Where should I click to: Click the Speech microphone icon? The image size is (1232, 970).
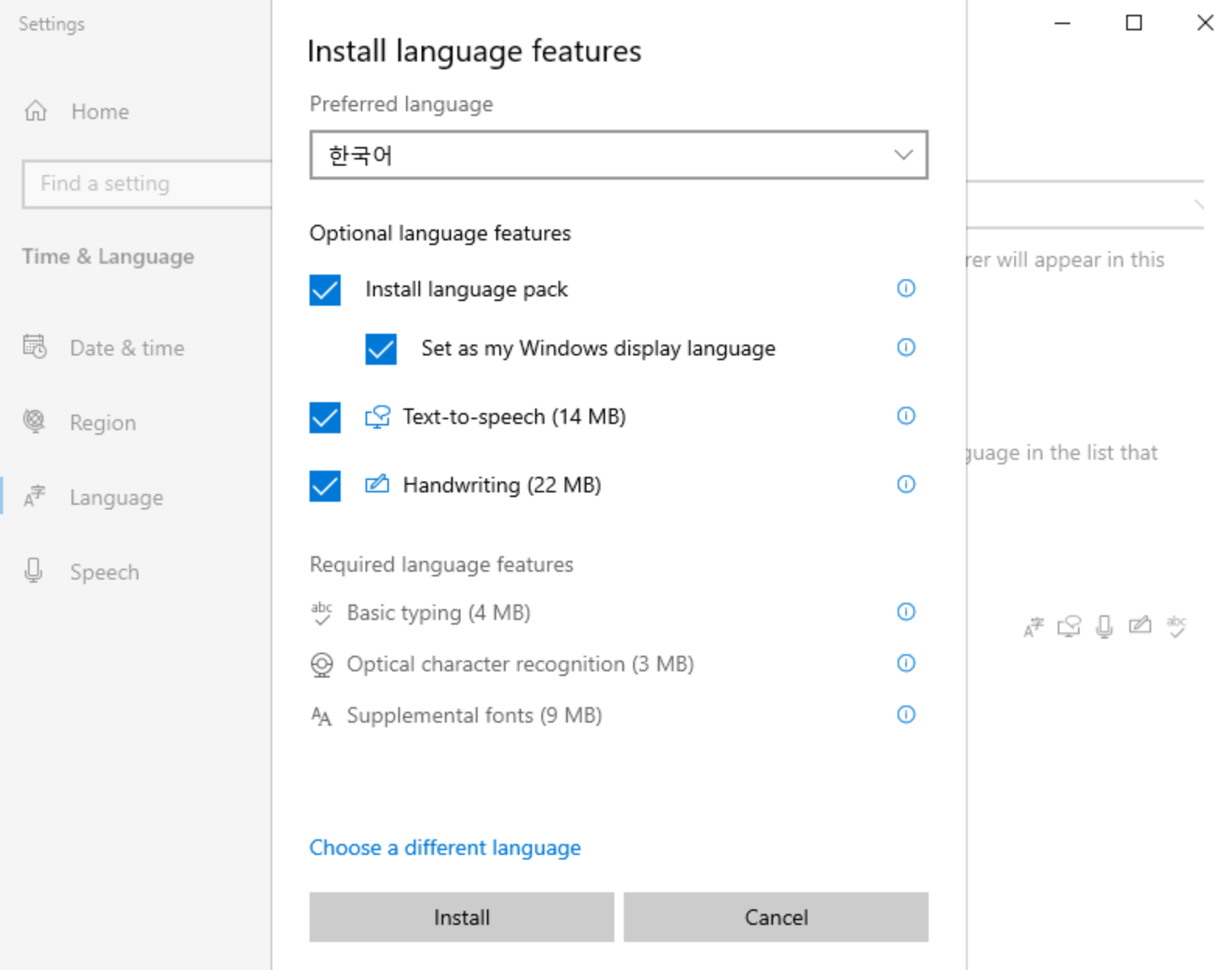[x=33, y=570]
